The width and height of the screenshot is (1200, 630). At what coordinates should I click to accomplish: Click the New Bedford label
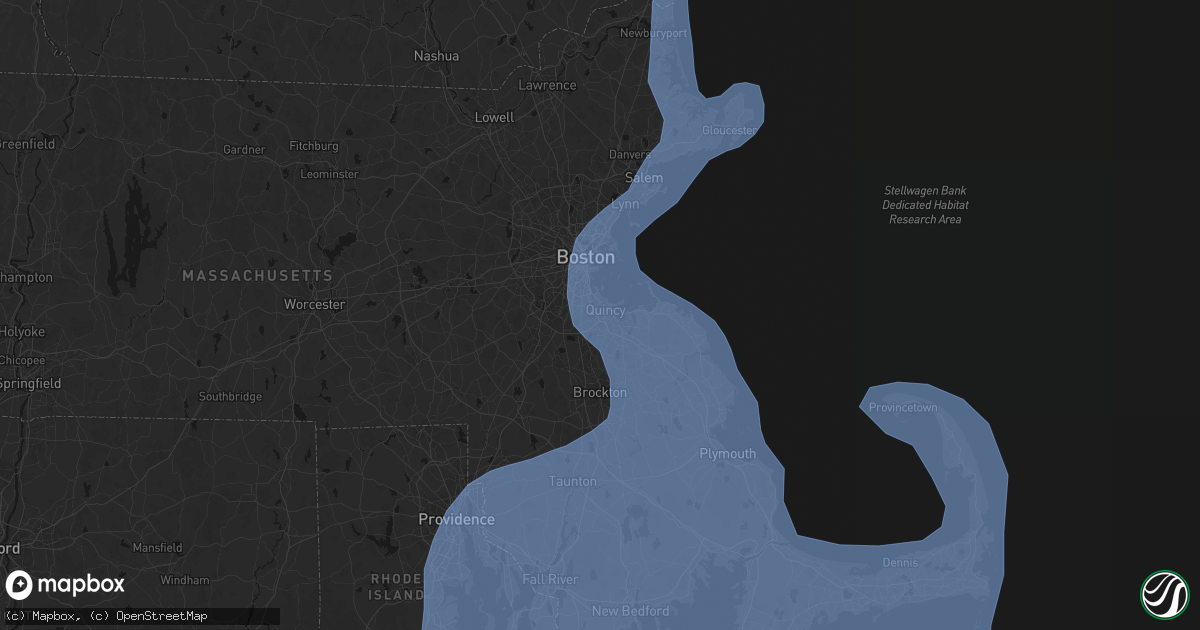coord(630,611)
